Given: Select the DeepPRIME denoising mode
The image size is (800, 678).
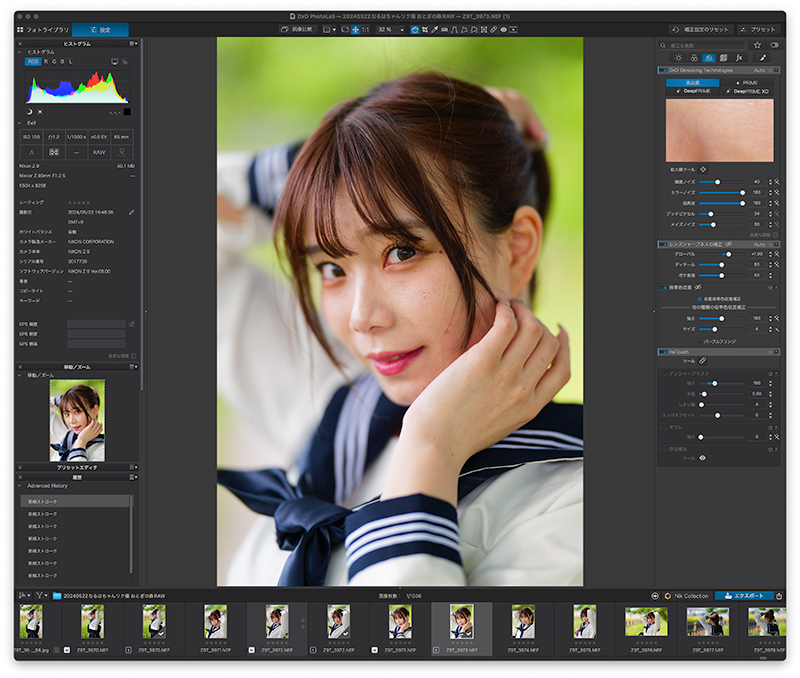Looking at the screenshot, I should (693, 91).
